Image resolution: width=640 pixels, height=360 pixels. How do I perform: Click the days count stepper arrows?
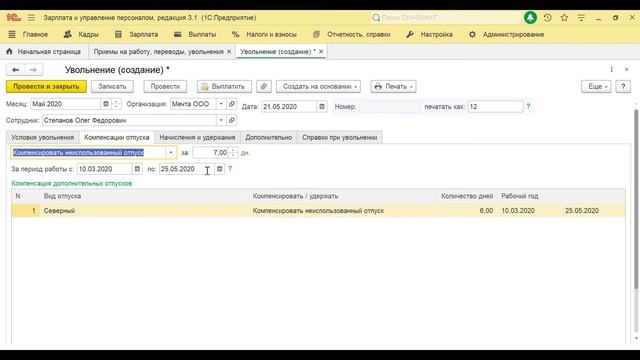click(x=233, y=153)
